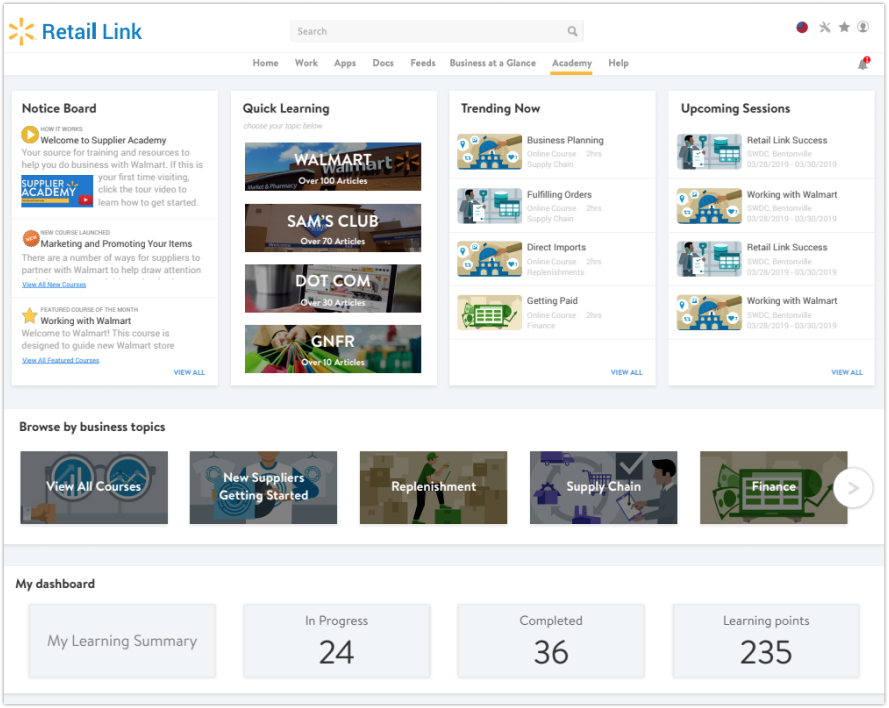Open the tools wrench icon in header
The width and height of the screenshot is (889, 708).
pos(824,27)
